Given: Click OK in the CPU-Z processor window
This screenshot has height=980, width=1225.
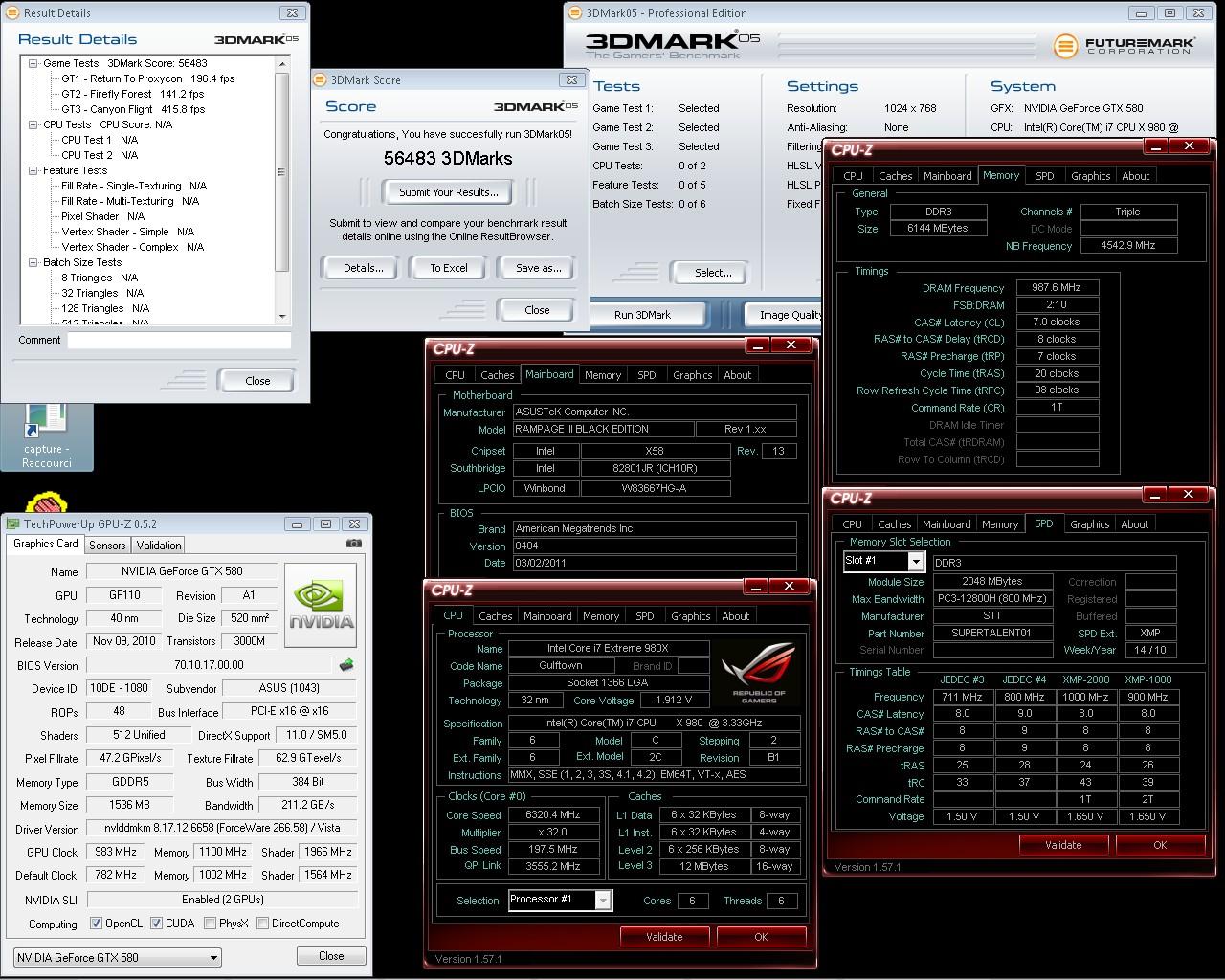Looking at the screenshot, I should point(761,937).
